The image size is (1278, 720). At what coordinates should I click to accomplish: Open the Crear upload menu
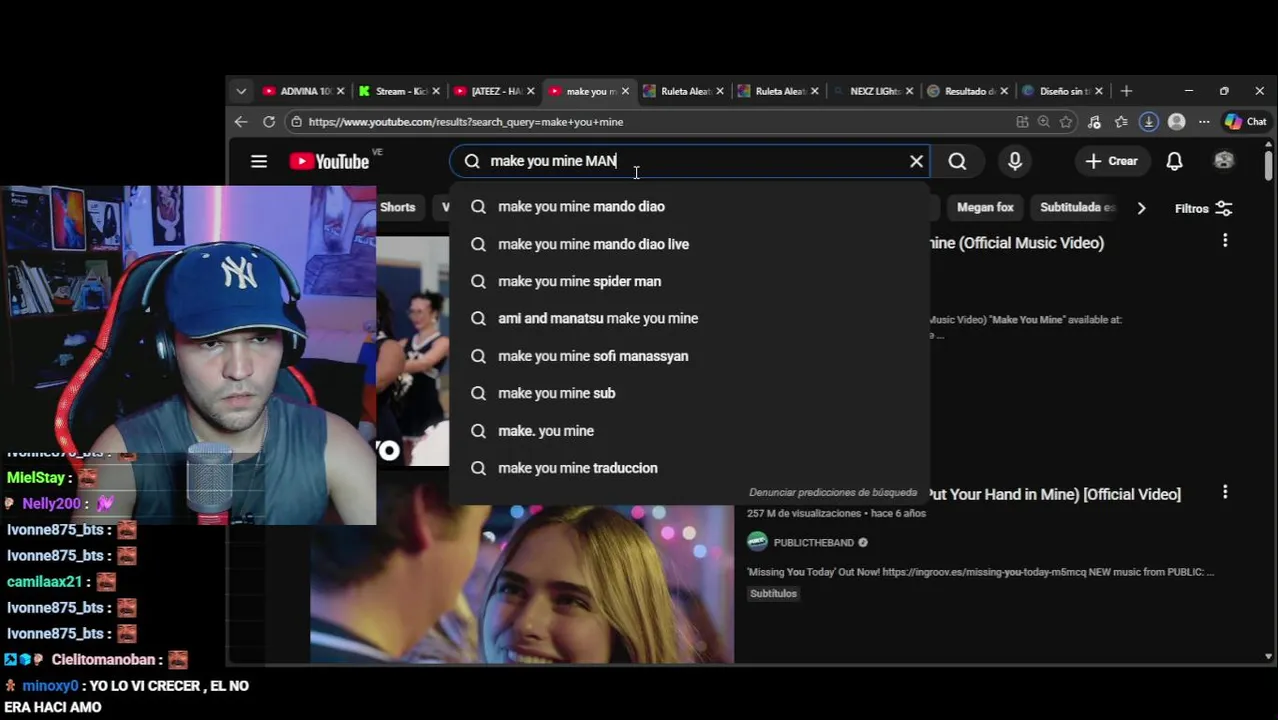[1111, 161]
